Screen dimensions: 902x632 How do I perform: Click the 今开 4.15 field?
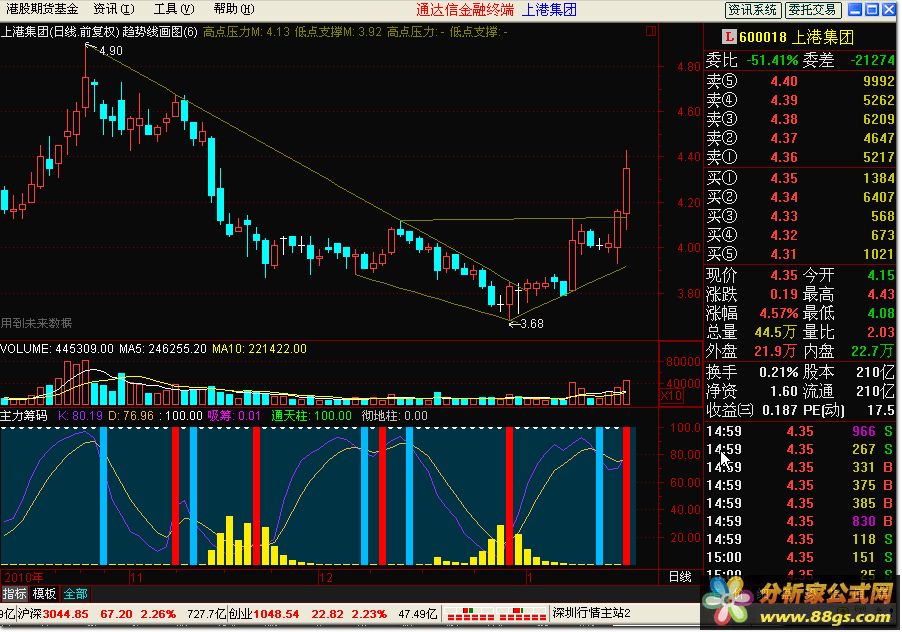point(849,275)
